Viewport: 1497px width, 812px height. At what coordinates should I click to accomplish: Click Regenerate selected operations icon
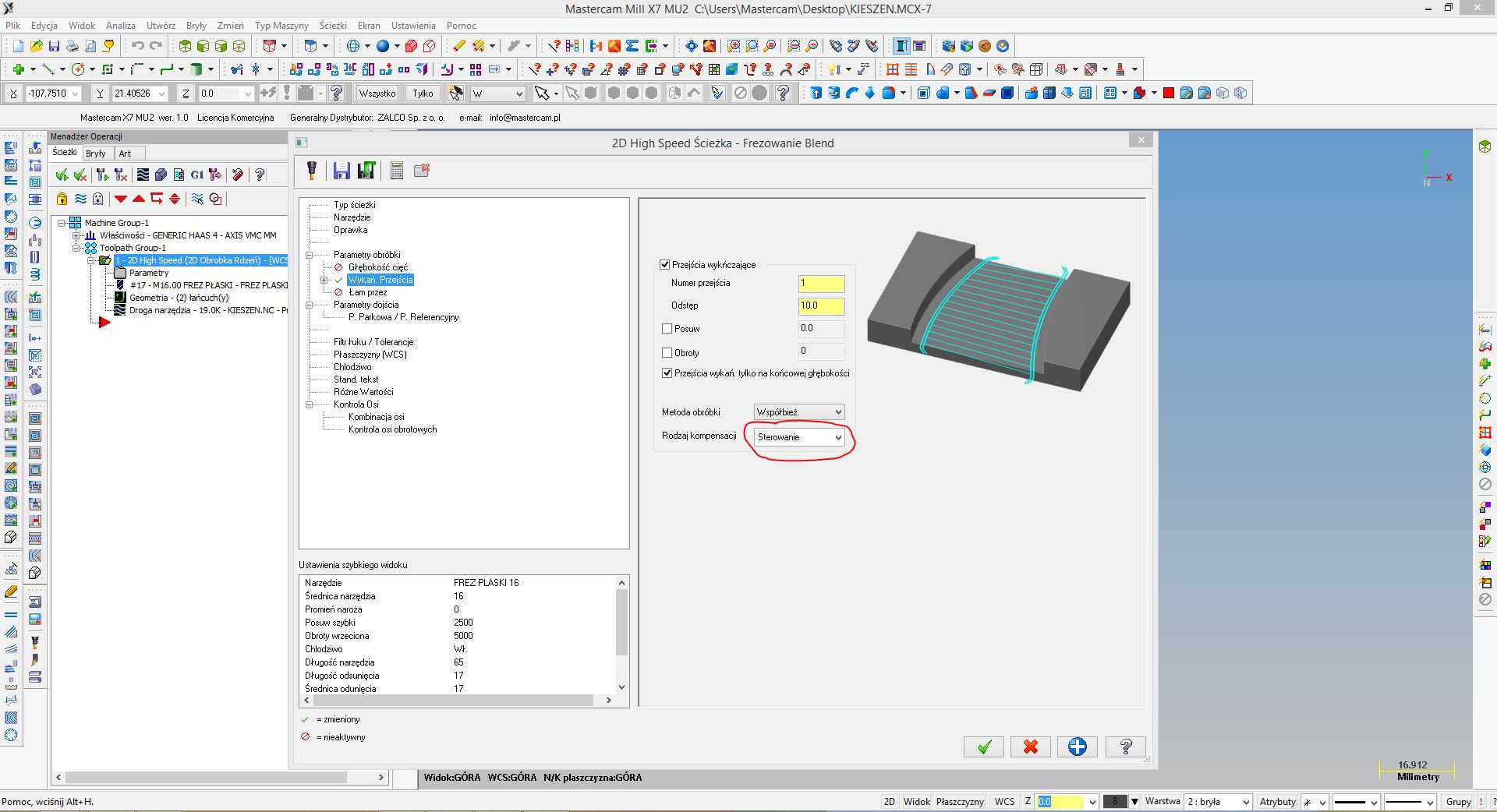click(102, 175)
